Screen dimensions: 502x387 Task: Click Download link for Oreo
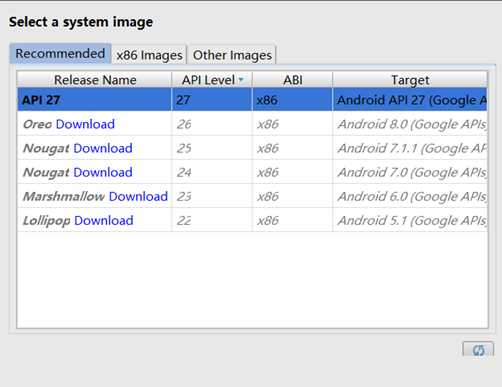coord(85,124)
